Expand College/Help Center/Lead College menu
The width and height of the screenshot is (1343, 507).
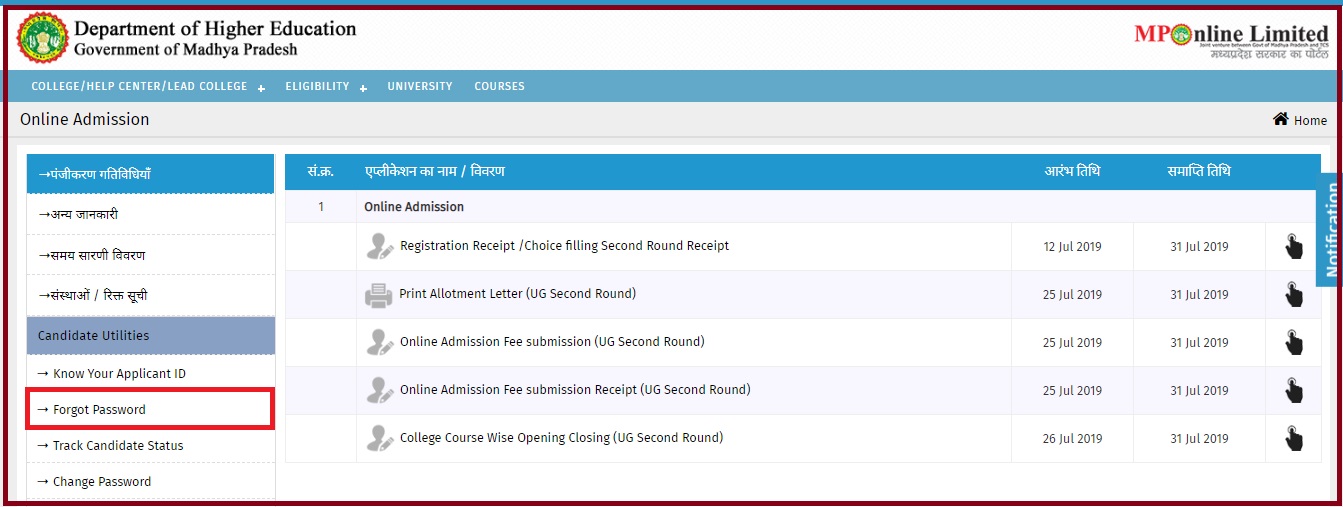click(x=147, y=87)
